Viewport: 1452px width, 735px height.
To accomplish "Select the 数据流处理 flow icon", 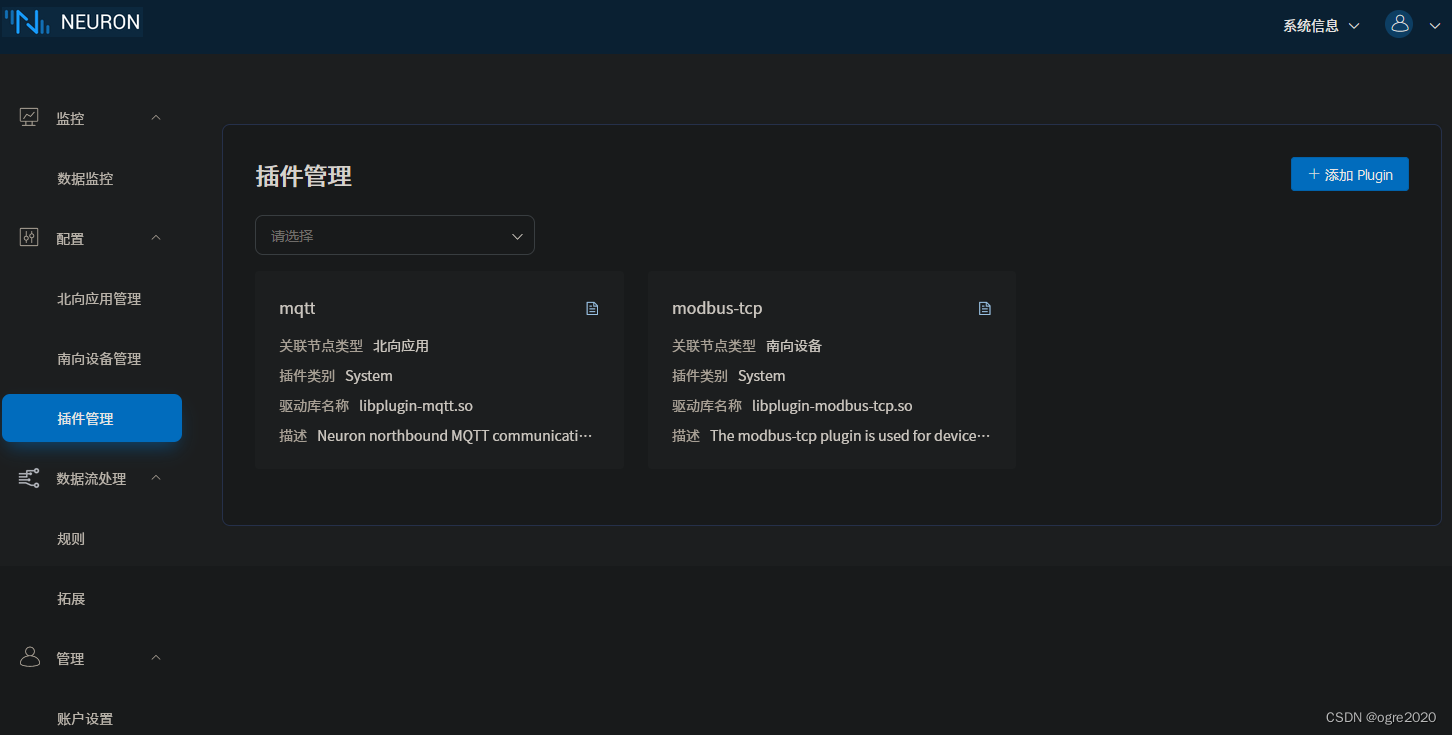I will coord(28,477).
